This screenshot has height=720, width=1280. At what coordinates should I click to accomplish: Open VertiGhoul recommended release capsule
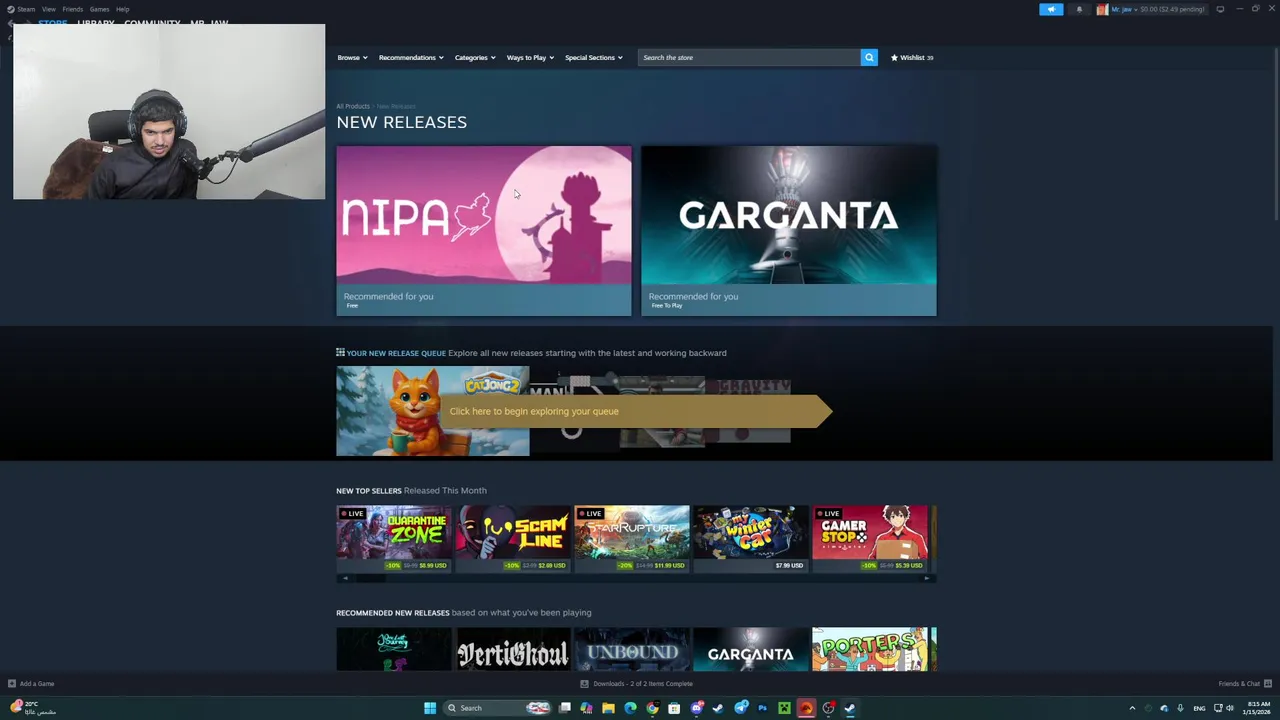[x=513, y=649]
